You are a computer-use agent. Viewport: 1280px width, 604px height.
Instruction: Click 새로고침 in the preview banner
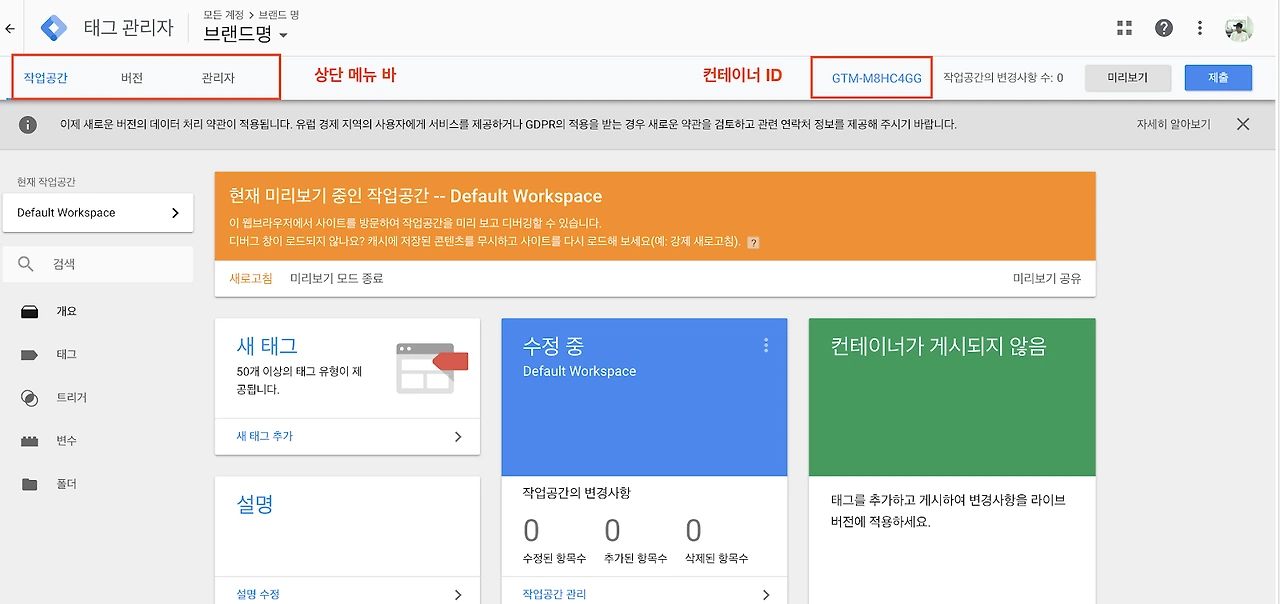coord(251,278)
